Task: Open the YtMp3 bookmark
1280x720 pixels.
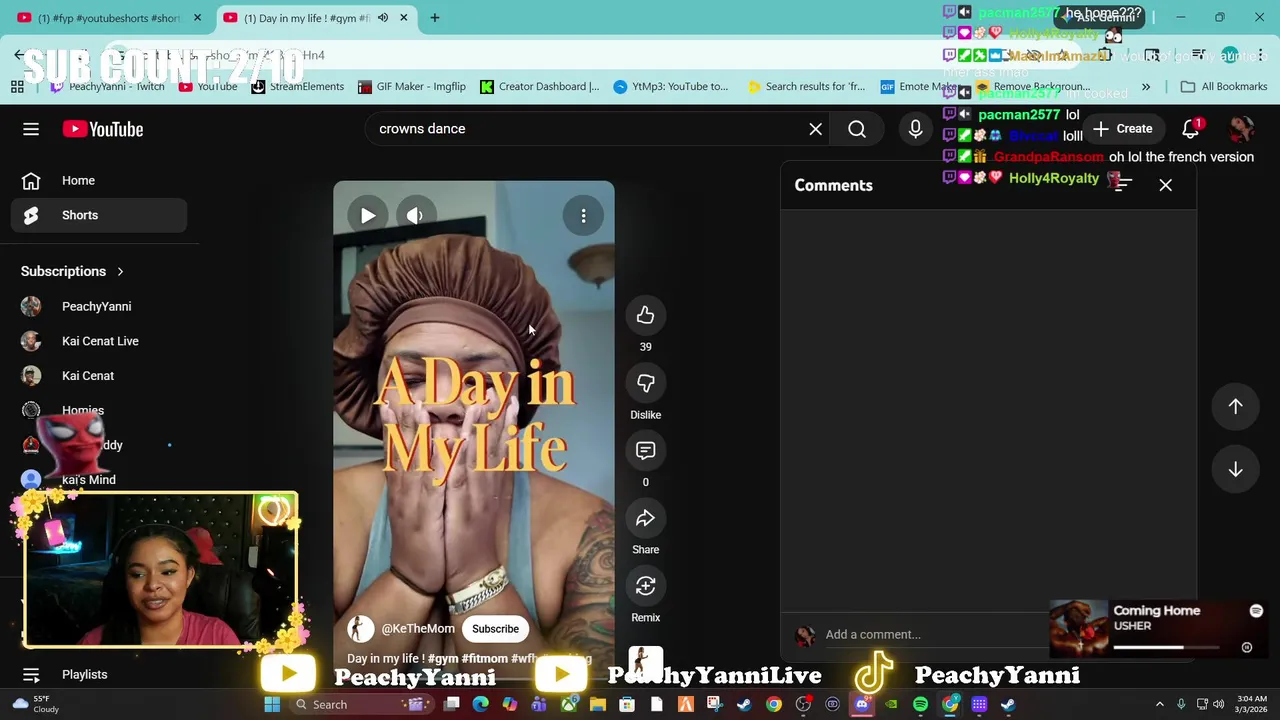Action: (671, 87)
